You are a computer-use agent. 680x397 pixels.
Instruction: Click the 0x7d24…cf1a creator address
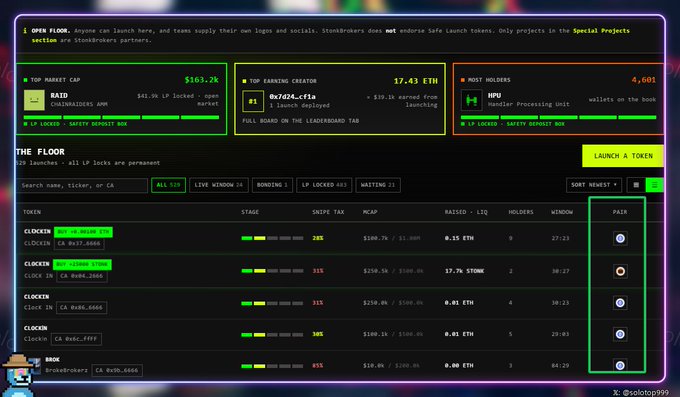(x=292, y=97)
